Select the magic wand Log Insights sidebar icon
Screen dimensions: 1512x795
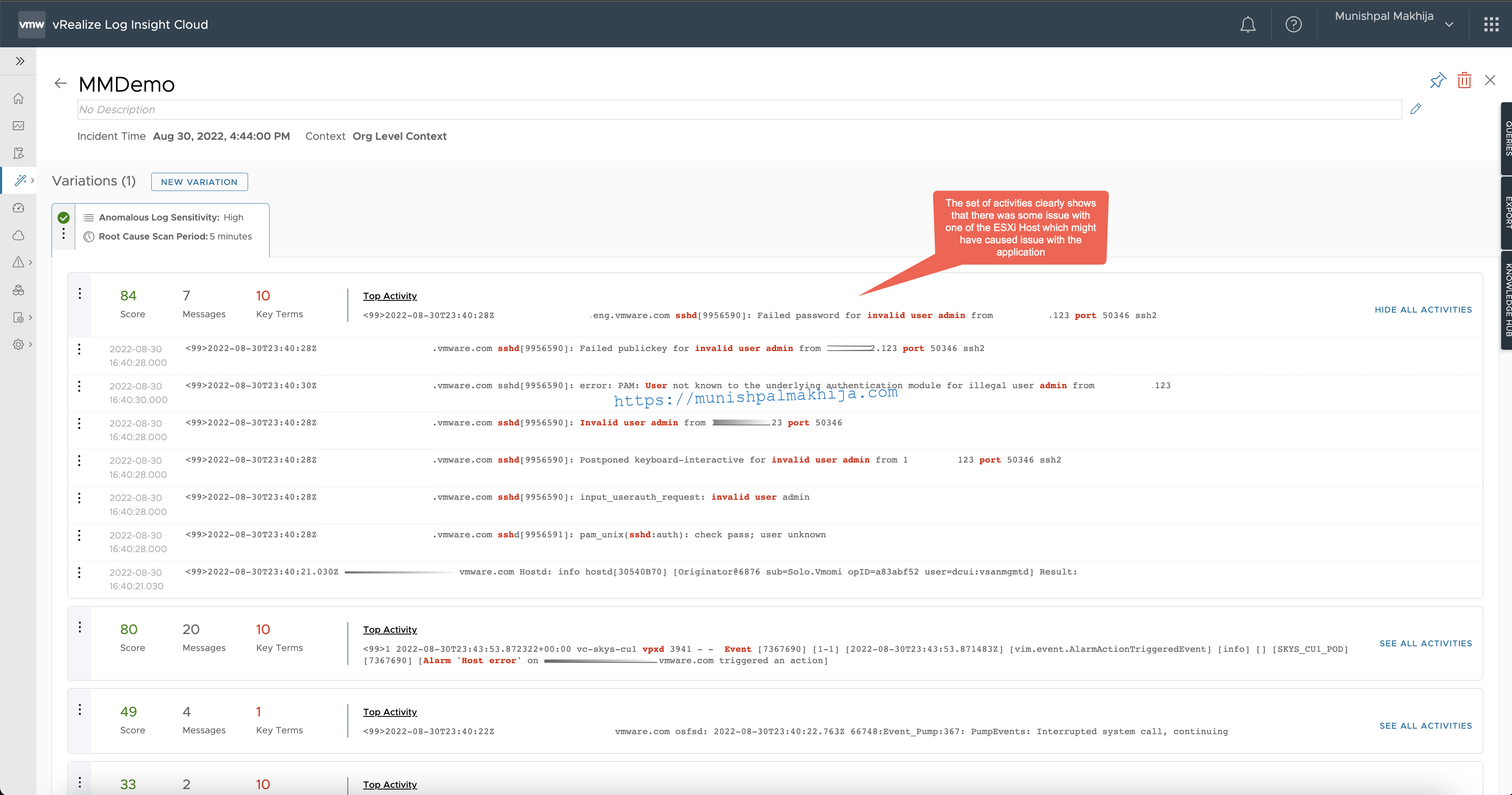pyautogui.click(x=20, y=180)
